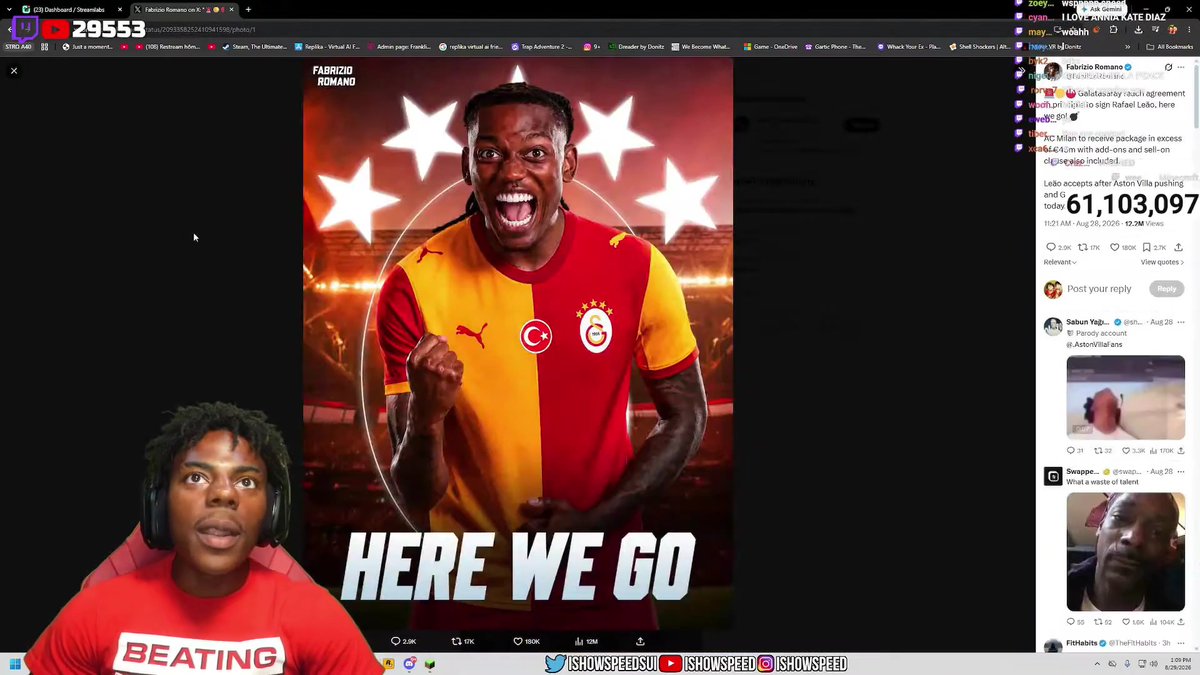Screen dimensions: 1200x675
Task: Click the repost icon below the photo
Action: 456,641
